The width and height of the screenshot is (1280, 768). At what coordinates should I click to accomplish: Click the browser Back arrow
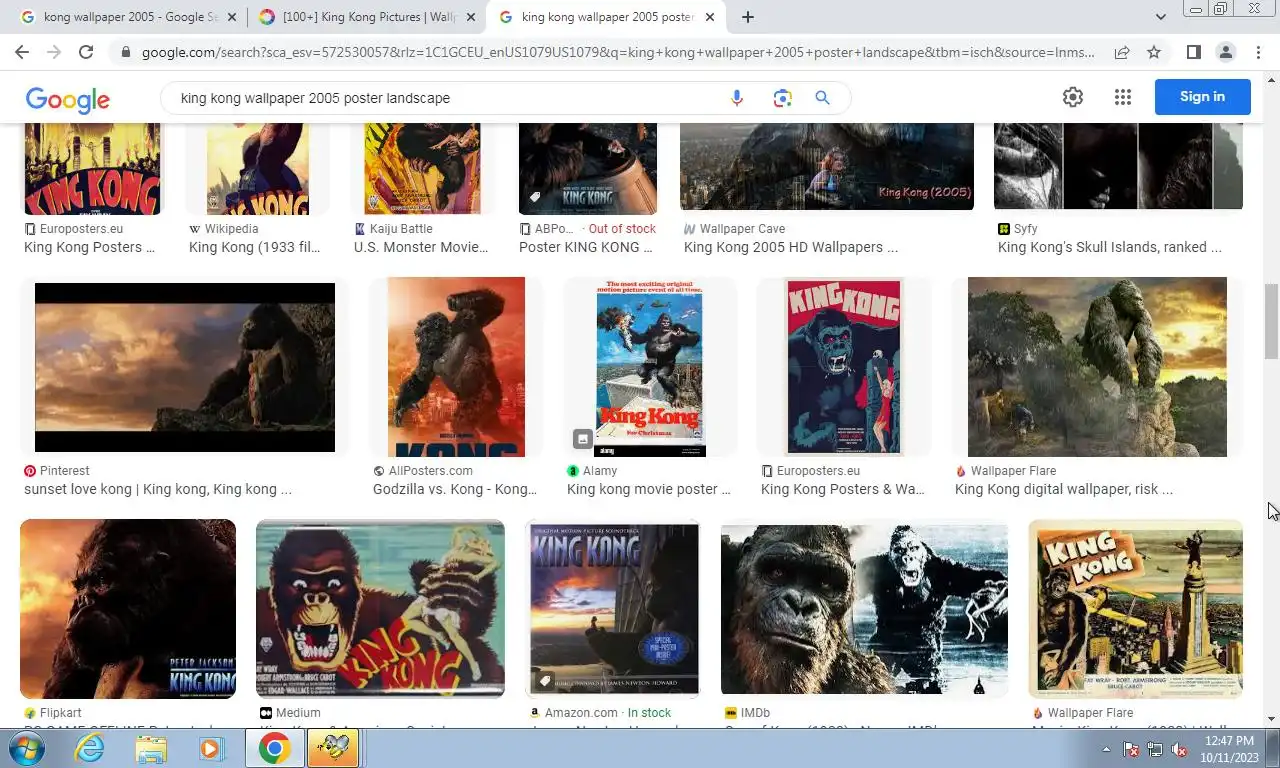click(22, 52)
